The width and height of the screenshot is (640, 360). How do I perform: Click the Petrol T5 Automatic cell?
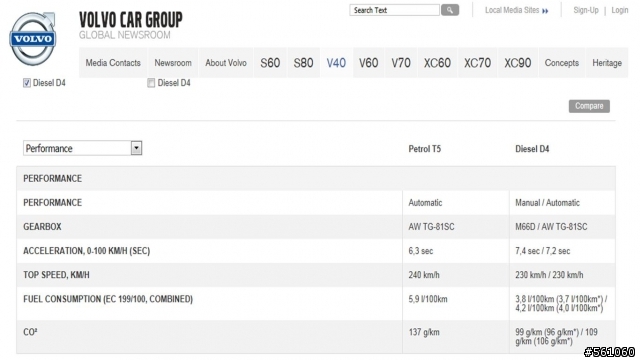[x=425, y=203]
